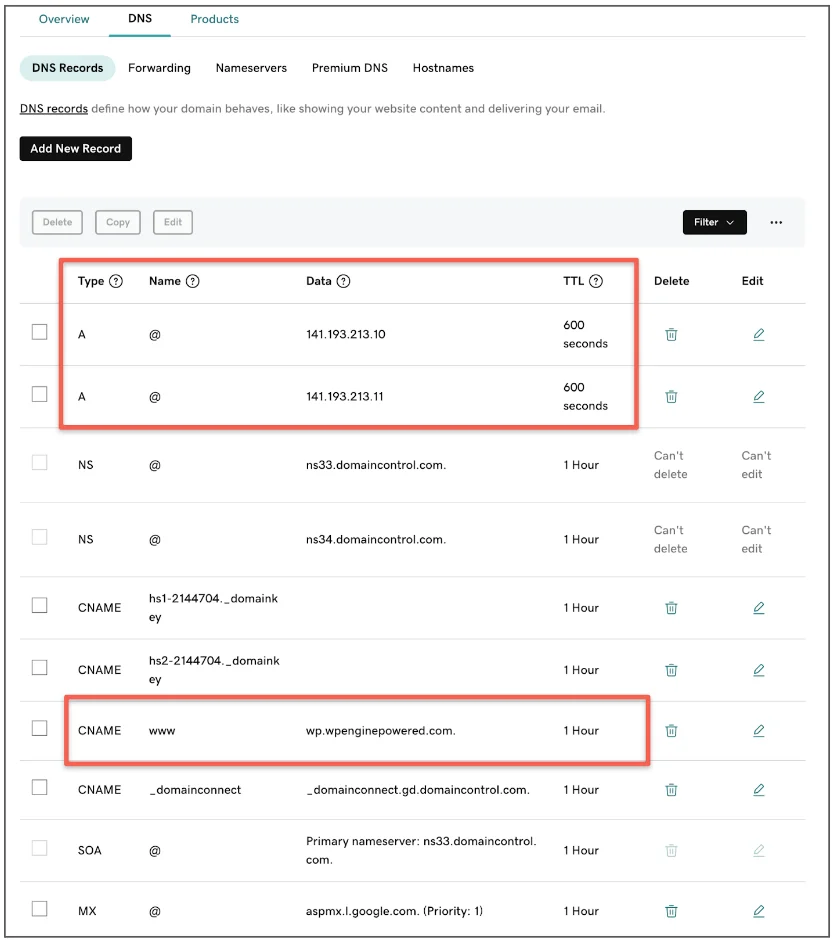Edit the _domainconnect CNAME record

coord(758,789)
